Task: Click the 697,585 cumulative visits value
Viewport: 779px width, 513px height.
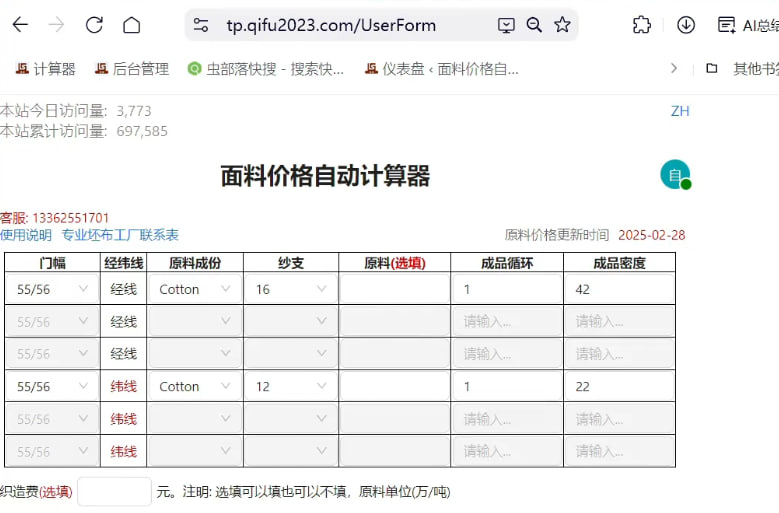Action: [x=142, y=131]
